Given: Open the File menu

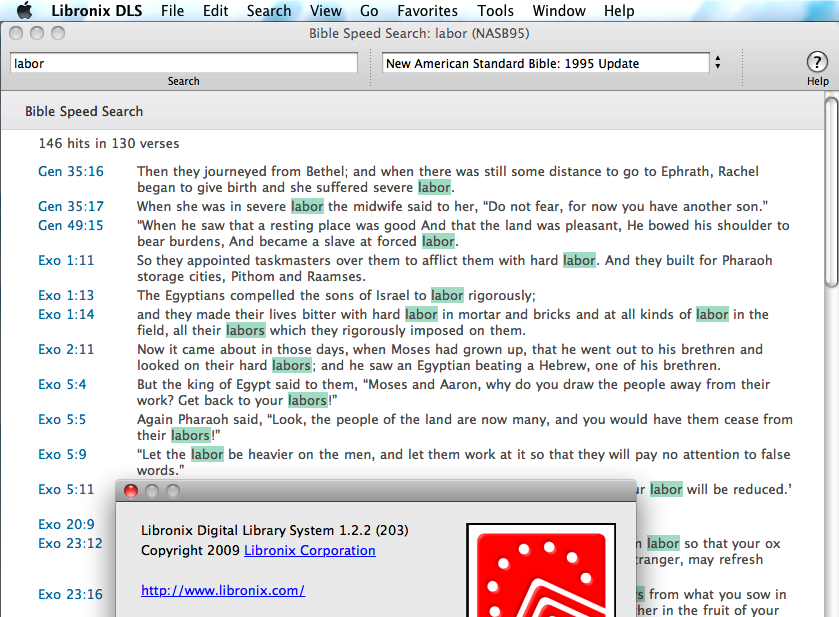Looking at the screenshot, I should (172, 11).
